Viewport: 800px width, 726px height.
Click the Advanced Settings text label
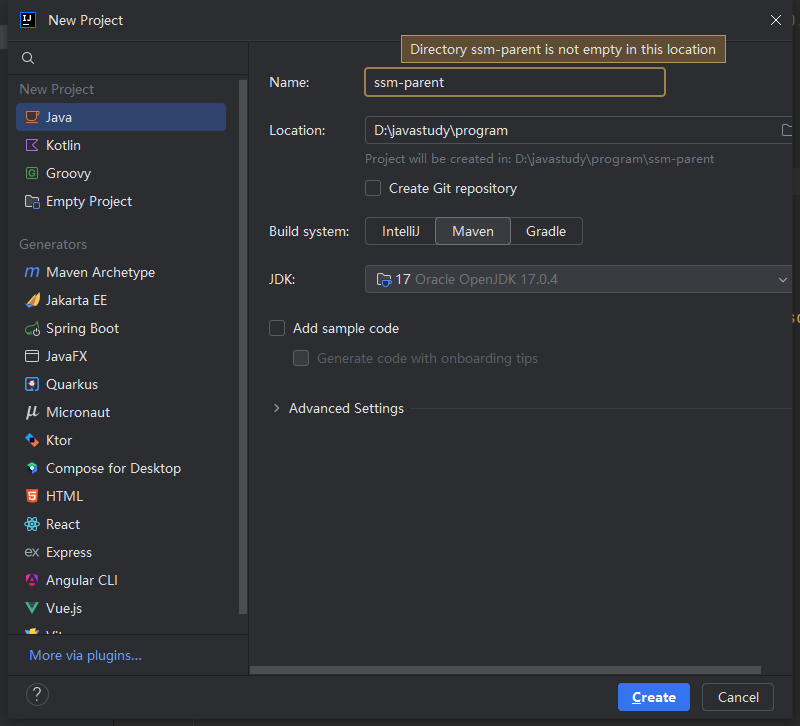(346, 408)
